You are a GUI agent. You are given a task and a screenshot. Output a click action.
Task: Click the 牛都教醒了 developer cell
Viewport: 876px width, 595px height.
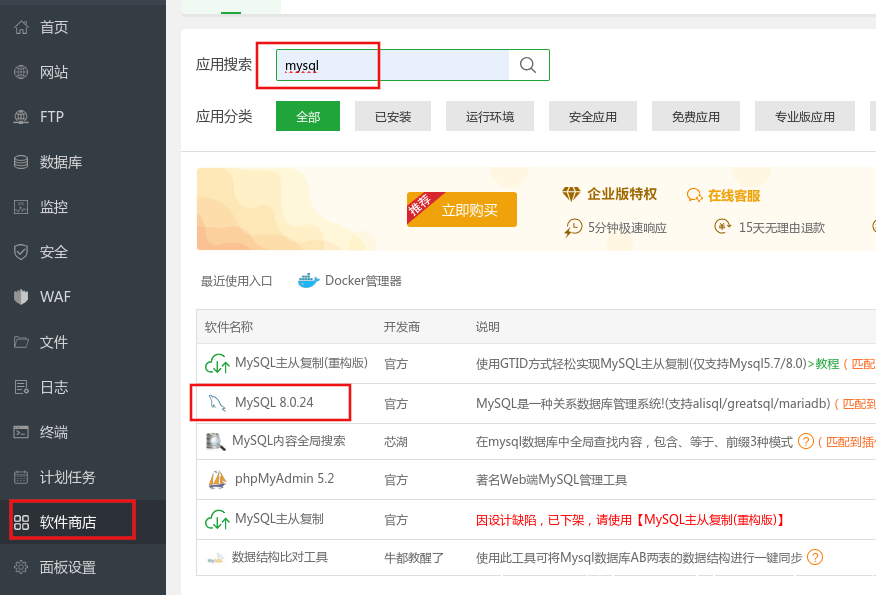coord(414,558)
